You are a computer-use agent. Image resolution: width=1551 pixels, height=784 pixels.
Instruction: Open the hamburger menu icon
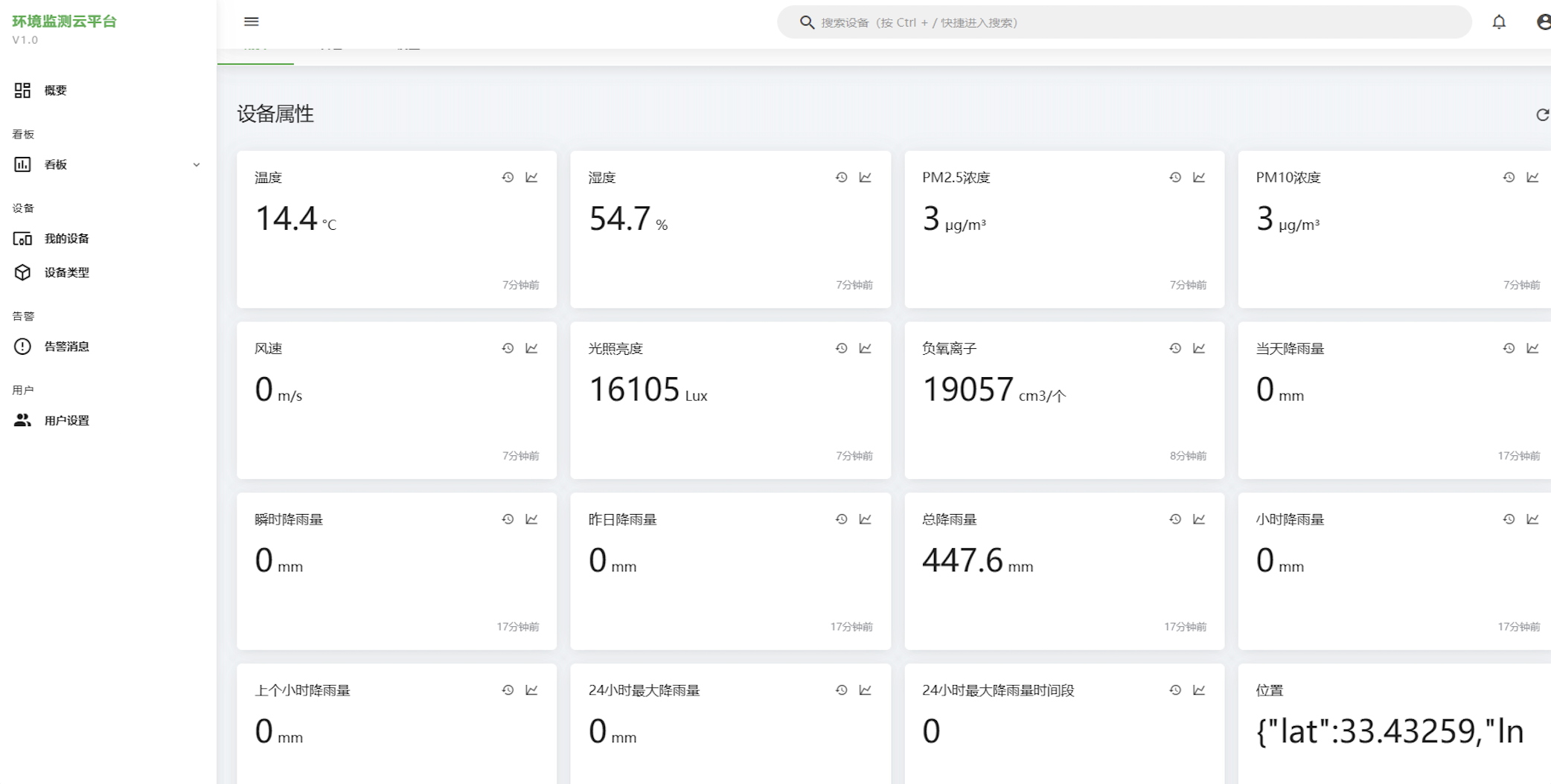pos(252,22)
